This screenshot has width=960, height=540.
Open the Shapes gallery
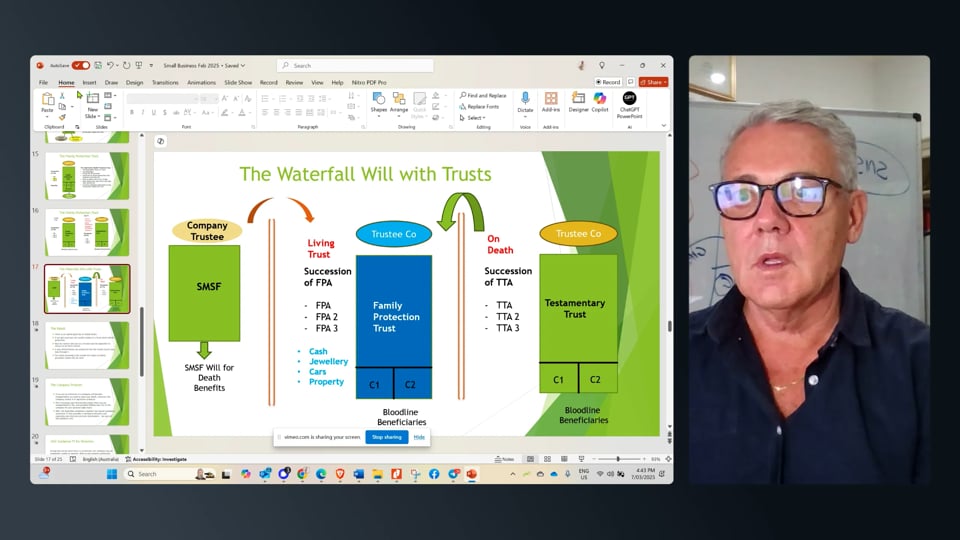point(379,103)
